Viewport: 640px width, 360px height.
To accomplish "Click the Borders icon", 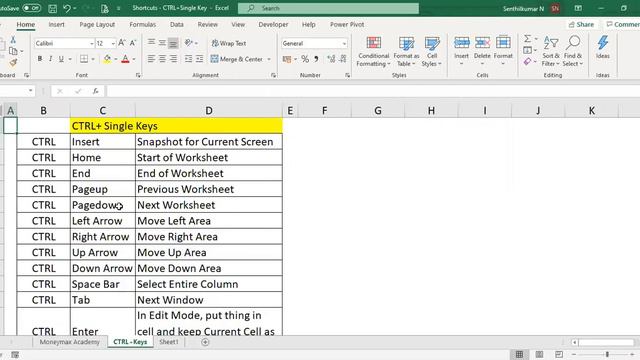I will tap(84, 59).
